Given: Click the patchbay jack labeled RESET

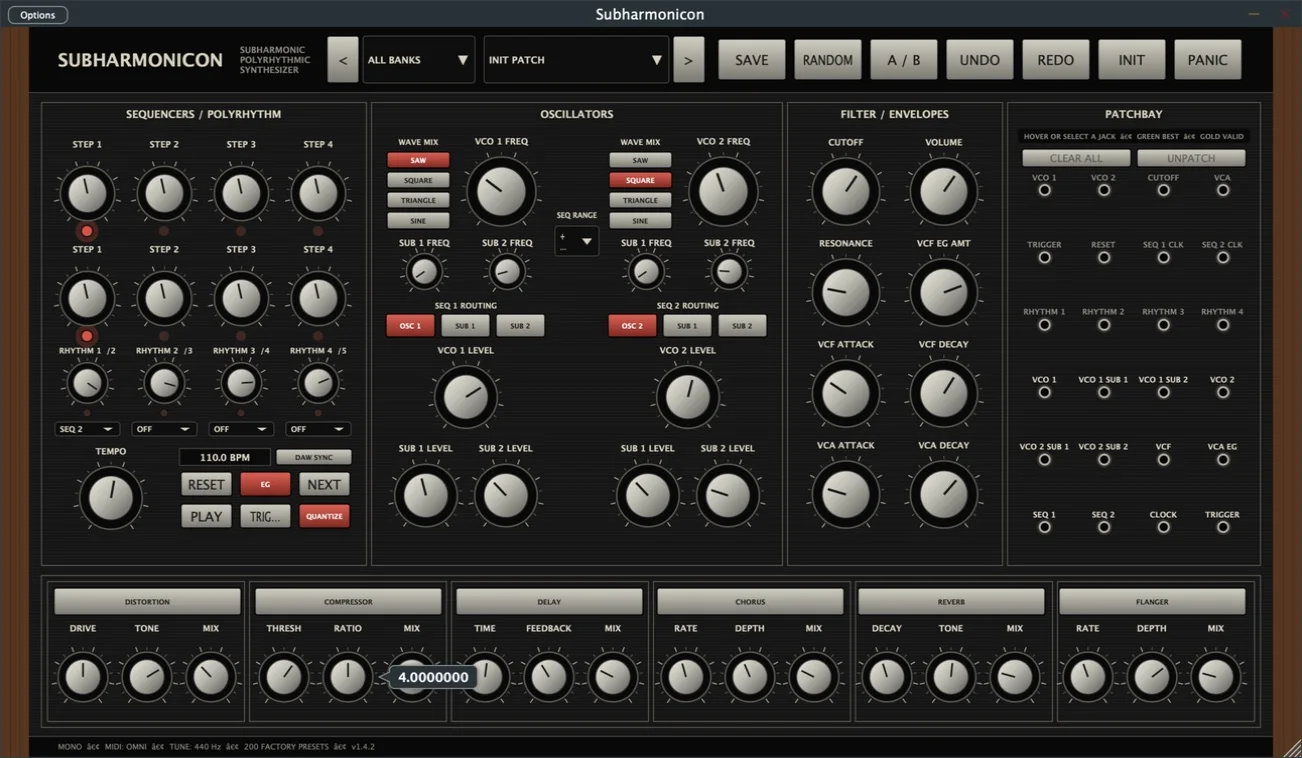Looking at the screenshot, I should (x=1103, y=257).
